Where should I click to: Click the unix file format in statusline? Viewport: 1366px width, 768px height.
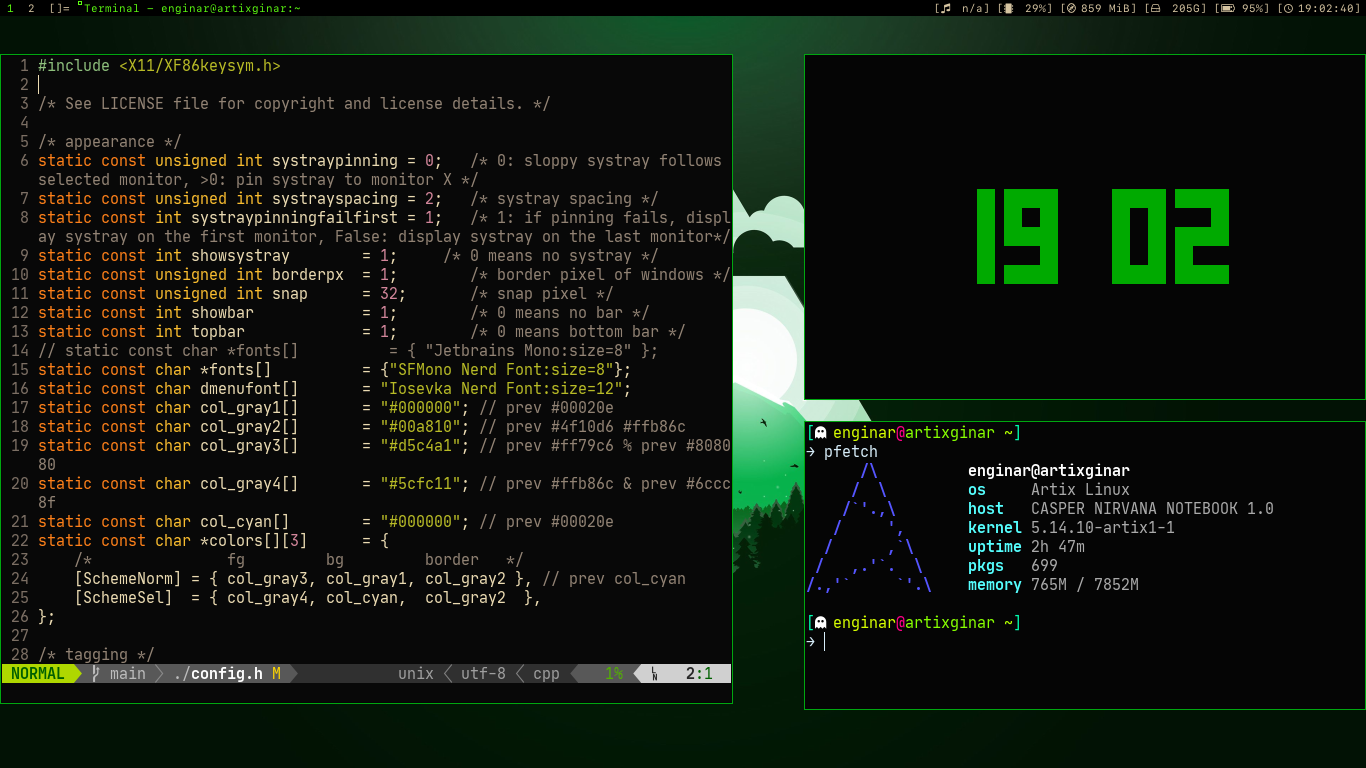416,674
